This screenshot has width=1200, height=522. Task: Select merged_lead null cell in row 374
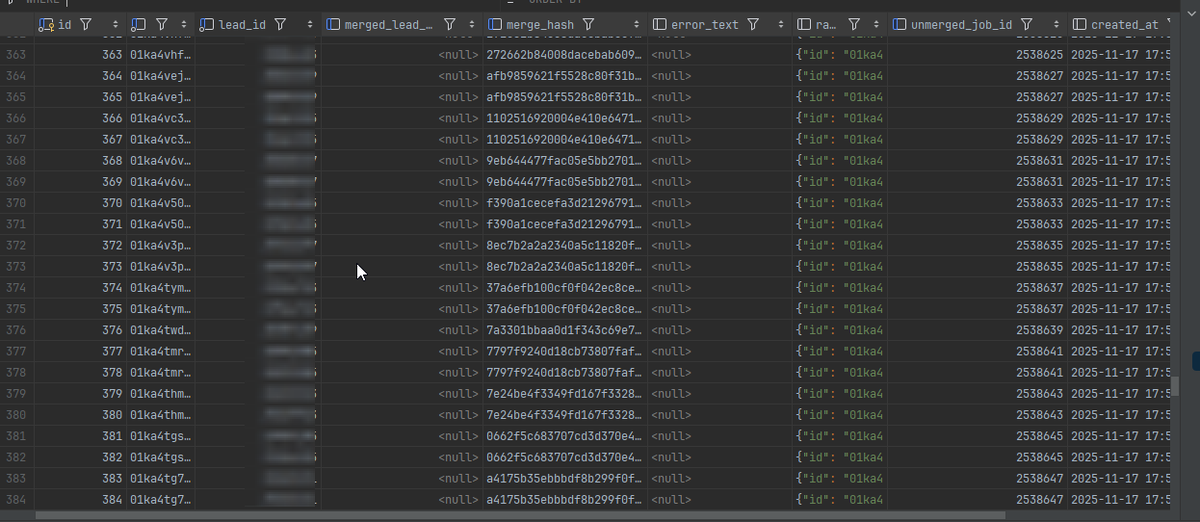(x=402, y=288)
